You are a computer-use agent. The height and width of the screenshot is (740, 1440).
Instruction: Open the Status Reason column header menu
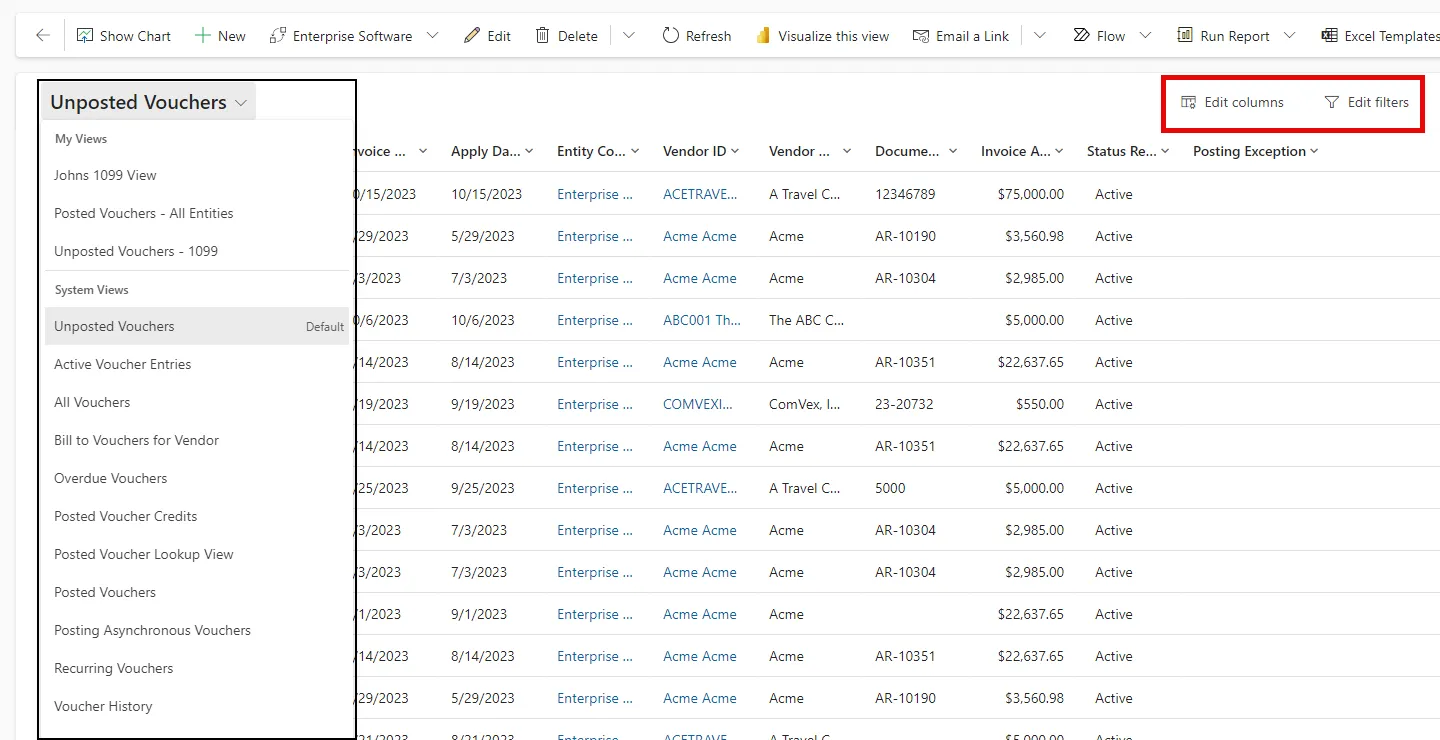pyautogui.click(x=1166, y=151)
